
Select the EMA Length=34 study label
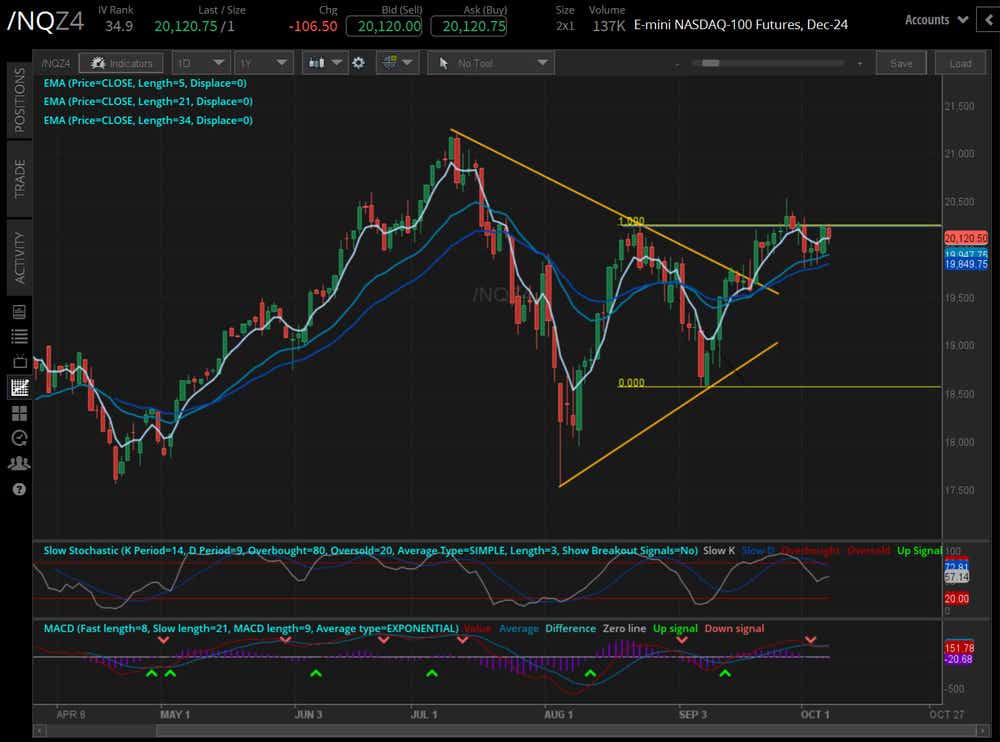click(x=148, y=120)
